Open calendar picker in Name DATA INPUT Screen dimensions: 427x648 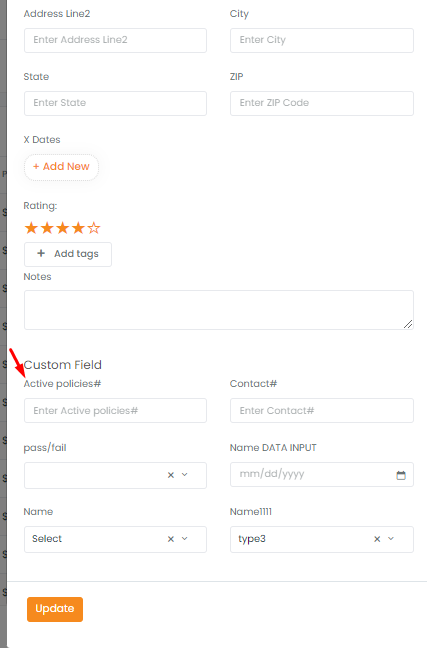point(401,475)
